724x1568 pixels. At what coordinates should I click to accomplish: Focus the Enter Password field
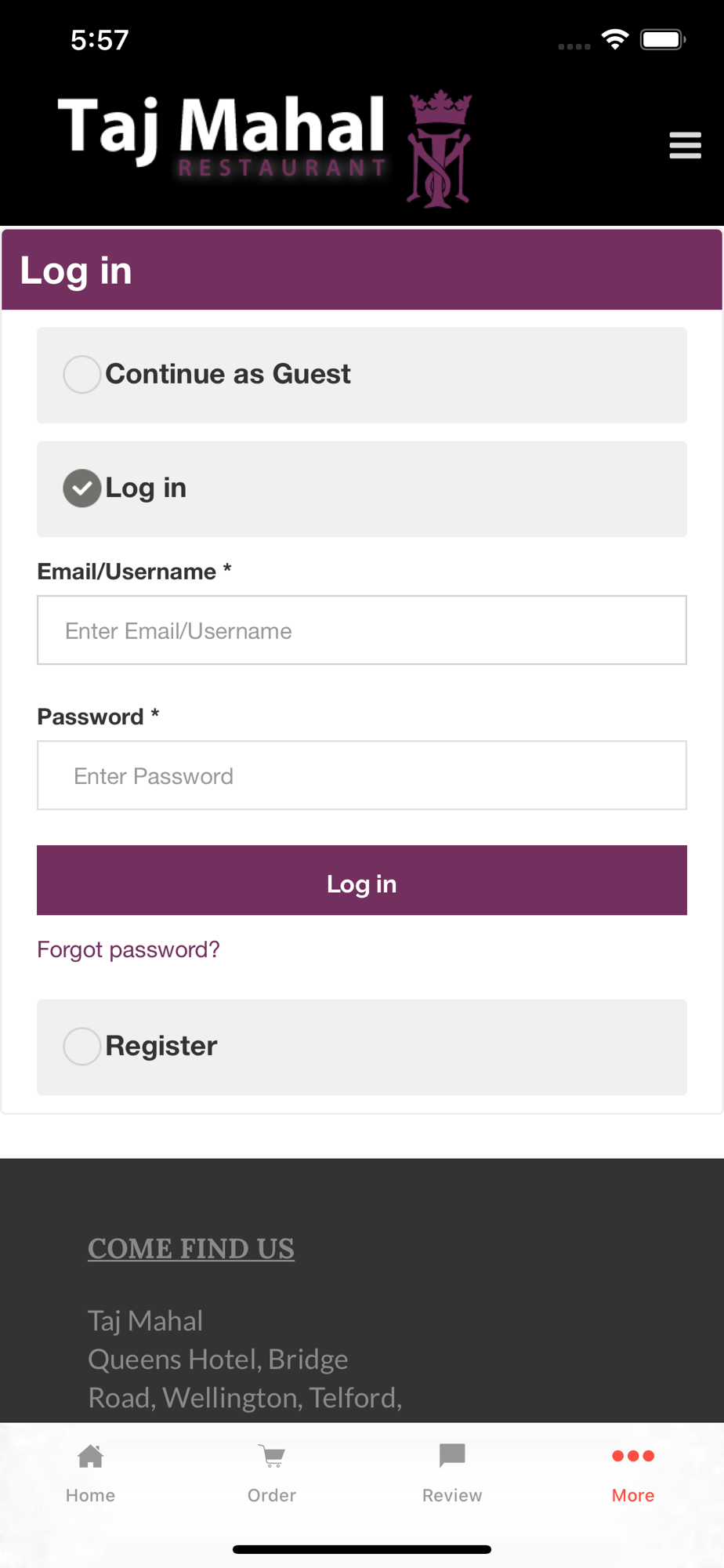[x=362, y=775]
